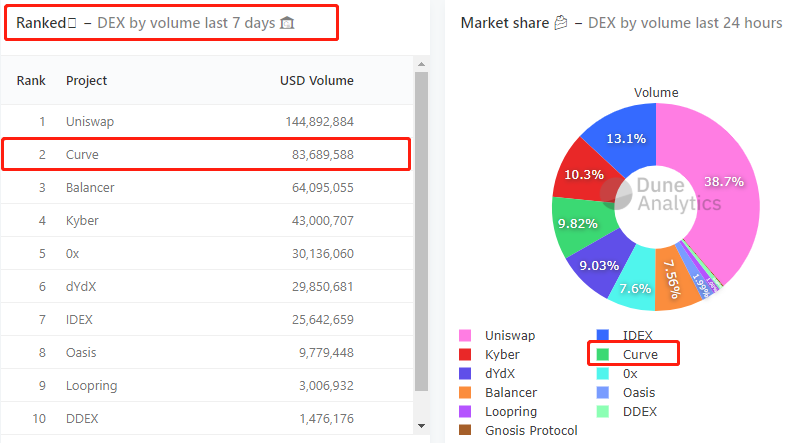Toggle the DDEX mint legend swatch

602,411
